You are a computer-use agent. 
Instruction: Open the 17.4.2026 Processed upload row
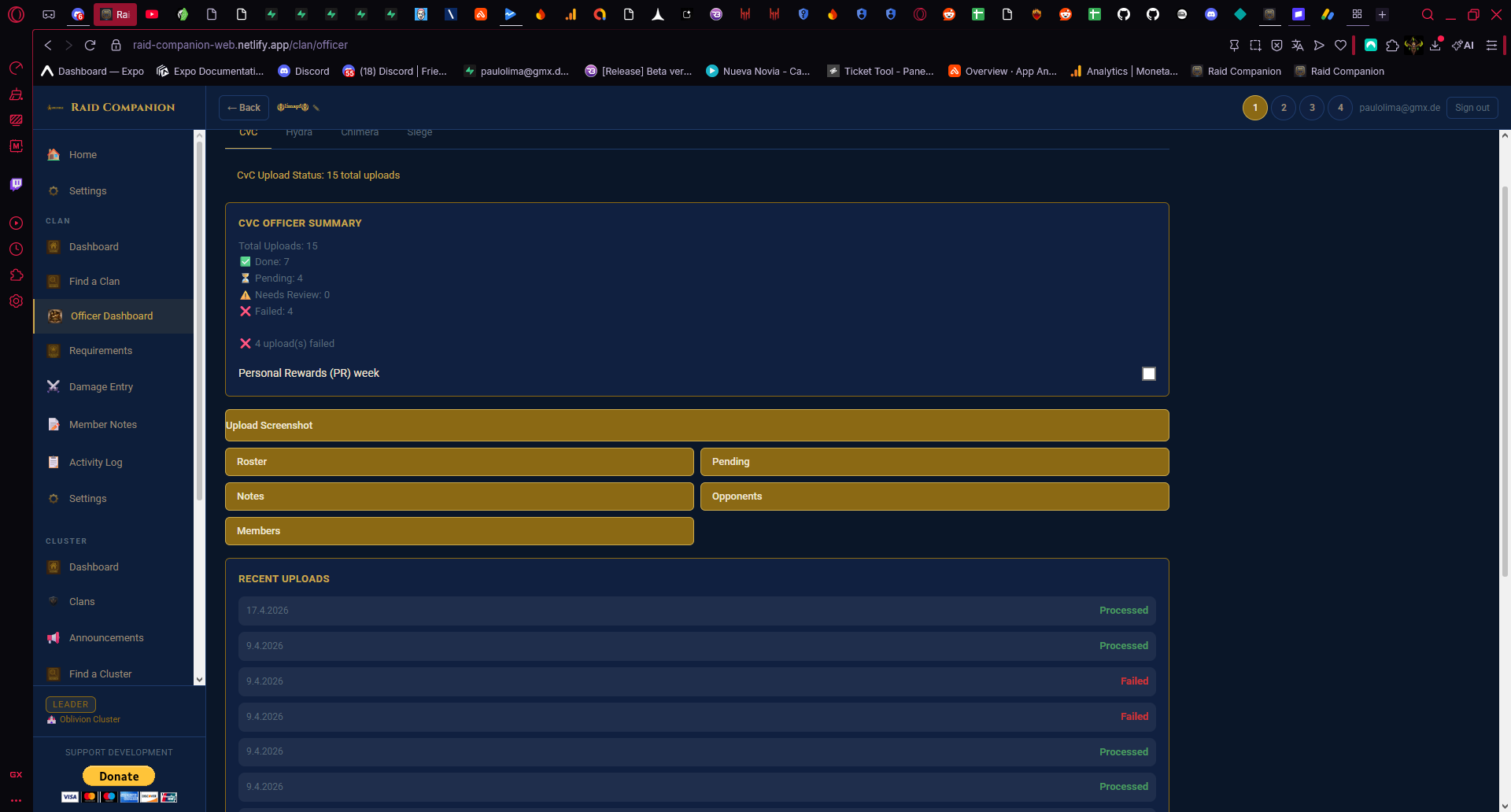click(x=696, y=611)
